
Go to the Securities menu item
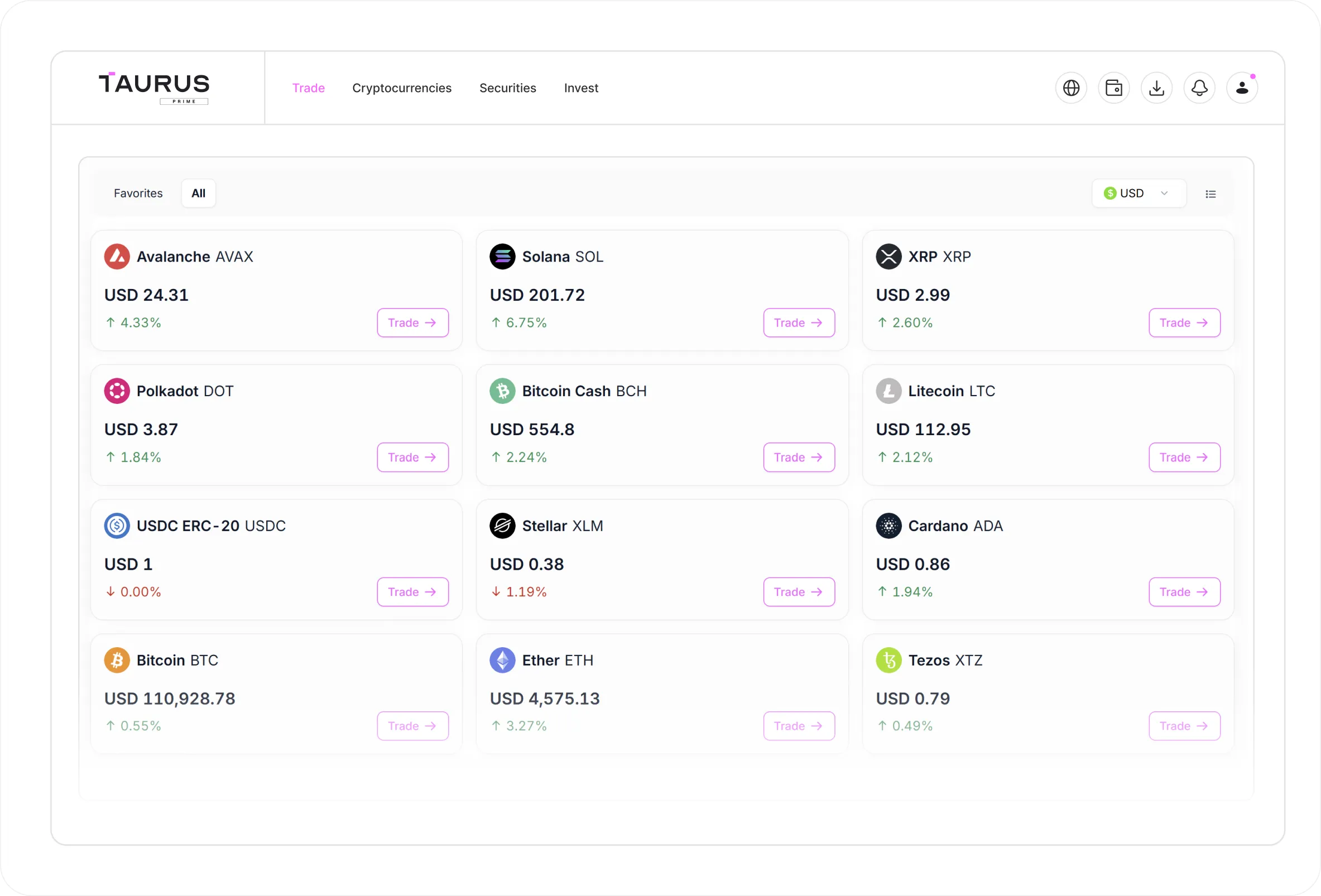(x=508, y=88)
